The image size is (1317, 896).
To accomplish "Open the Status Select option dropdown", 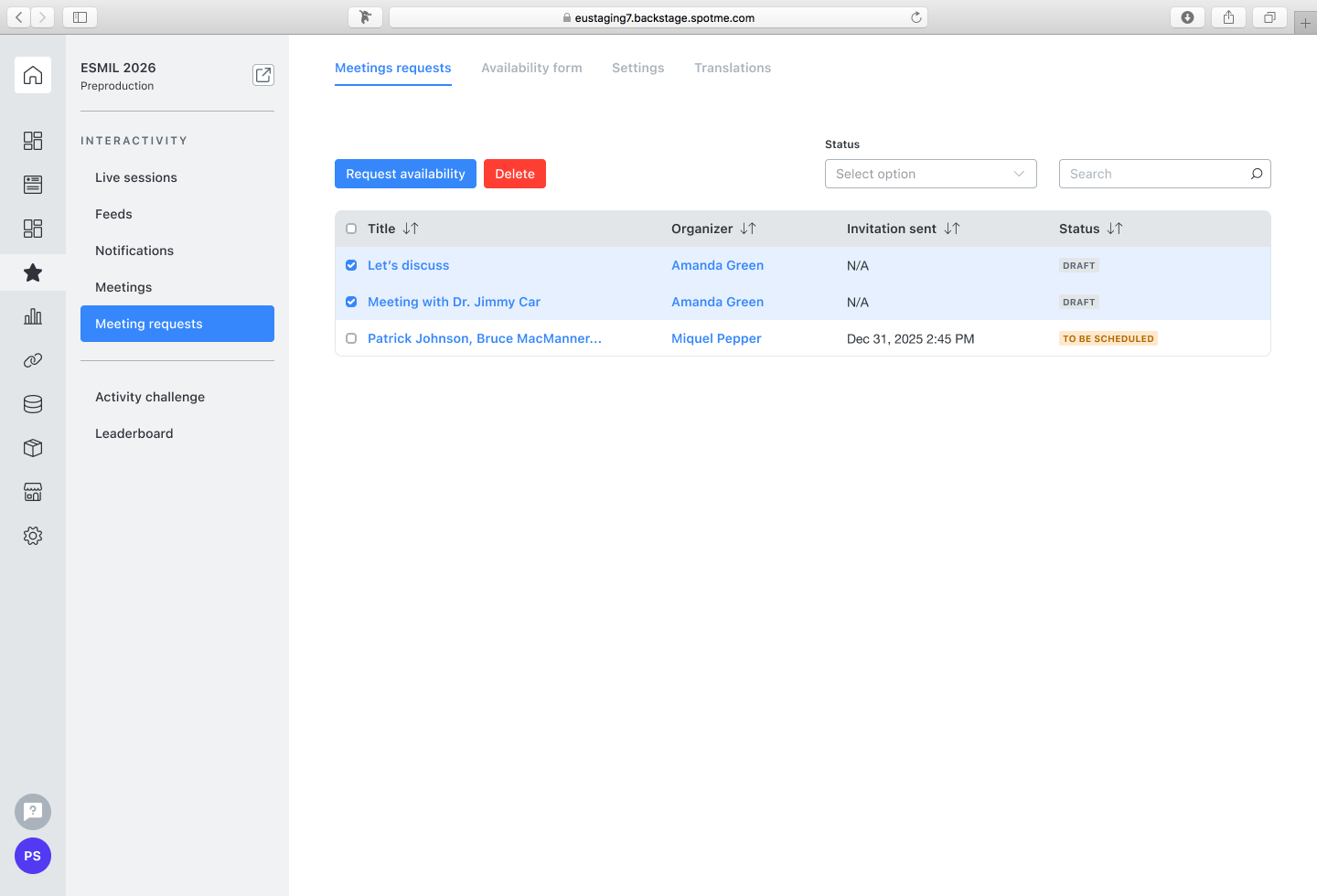I will (x=931, y=174).
